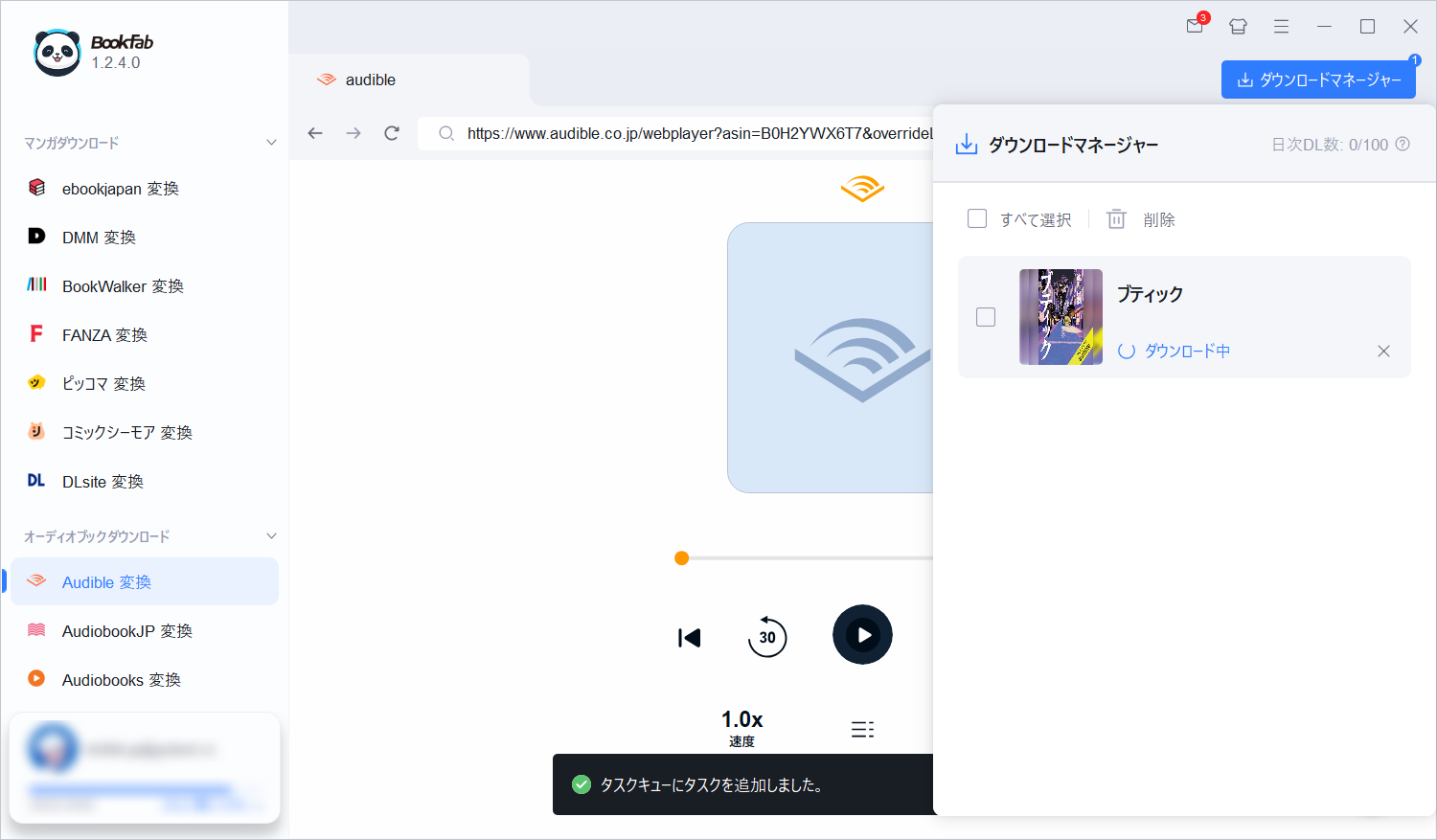Cancel the ブティック download with X
Image resolution: width=1437 pixels, height=840 pixels.
1383,351
